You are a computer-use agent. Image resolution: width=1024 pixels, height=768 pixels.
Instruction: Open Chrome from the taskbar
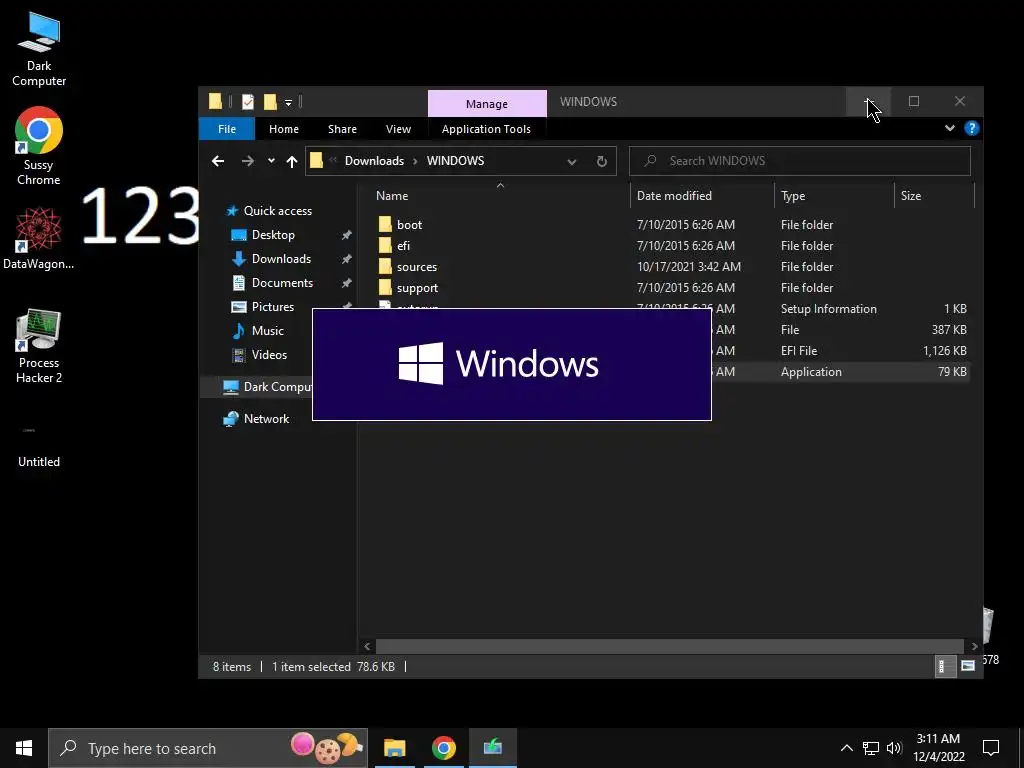tap(443, 748)
